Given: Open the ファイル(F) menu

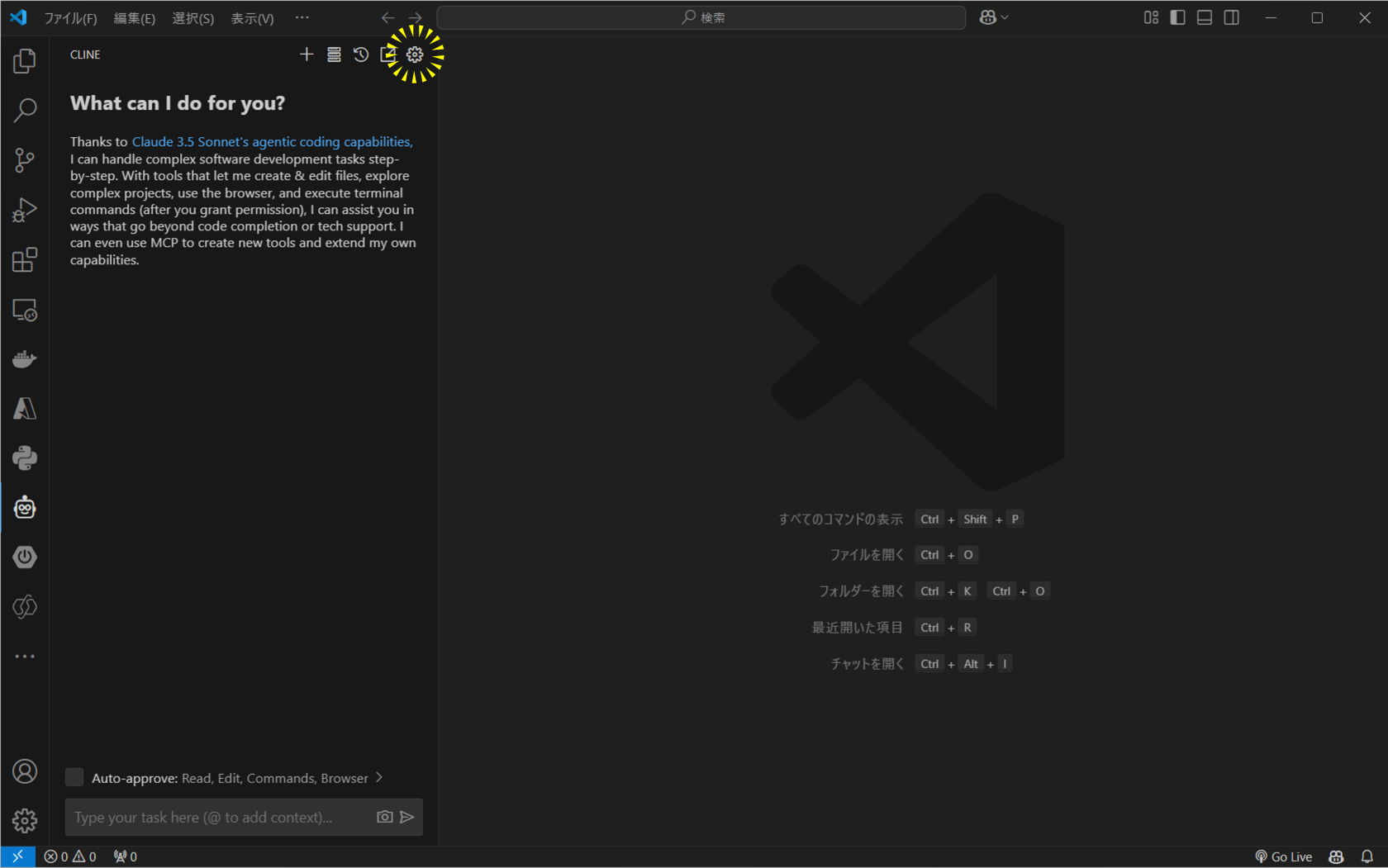Looking at the screenshot, I should click(70, 18).
